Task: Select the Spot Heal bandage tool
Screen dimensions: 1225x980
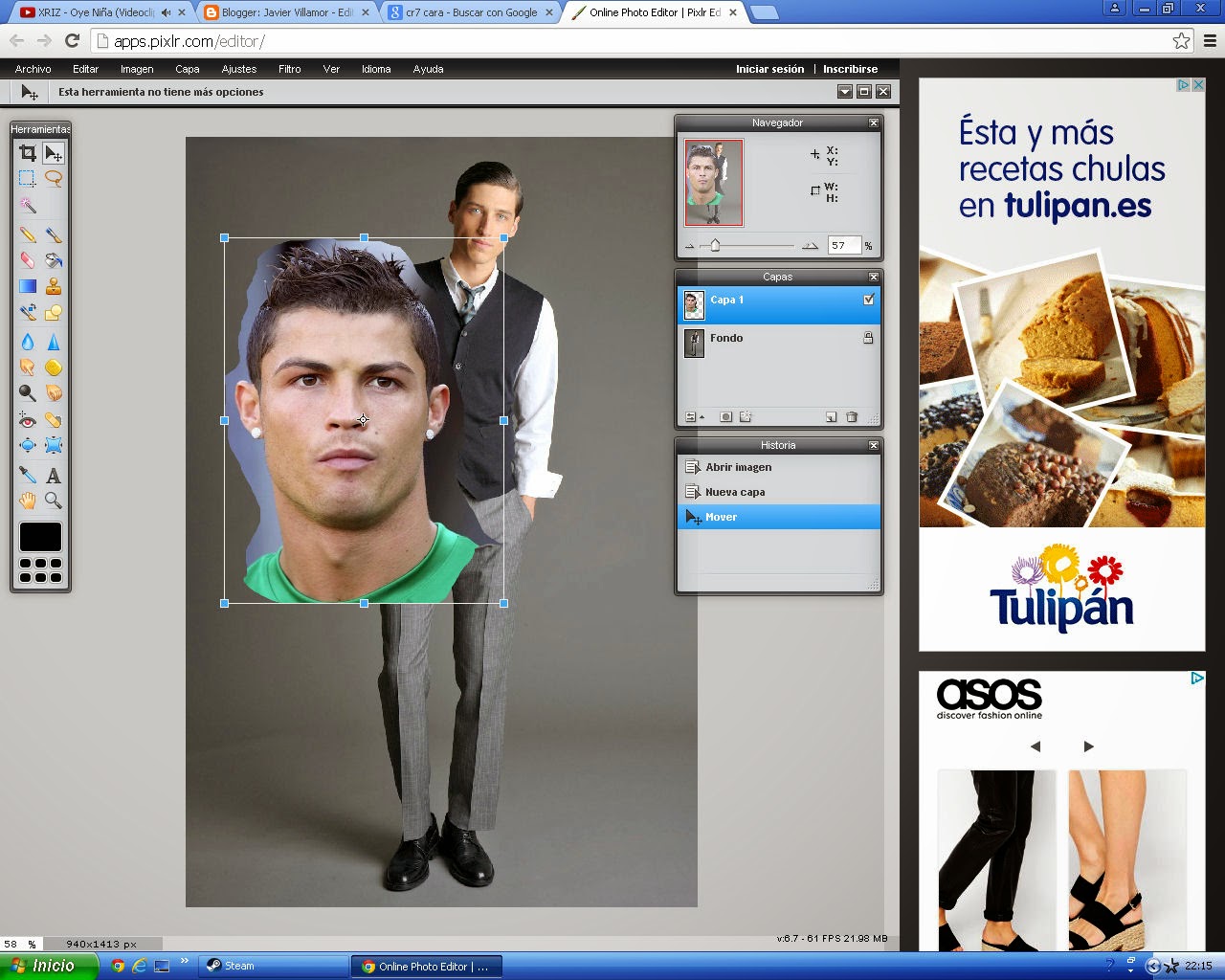Action: pyautogui.click(x=54, y=419)
